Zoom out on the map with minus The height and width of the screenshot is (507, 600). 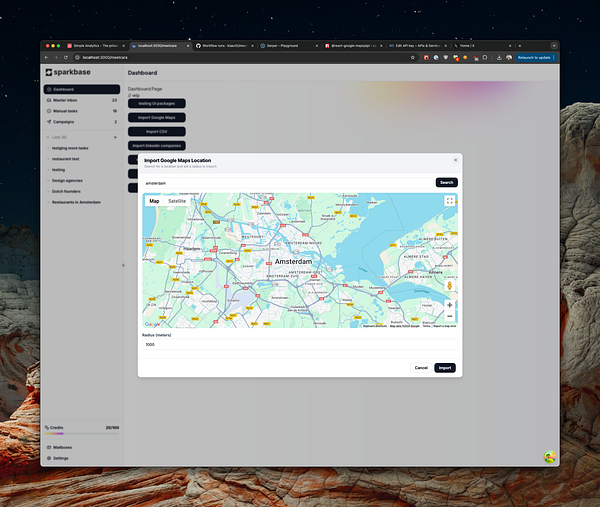pyautogui.click(x=450, y=316)
